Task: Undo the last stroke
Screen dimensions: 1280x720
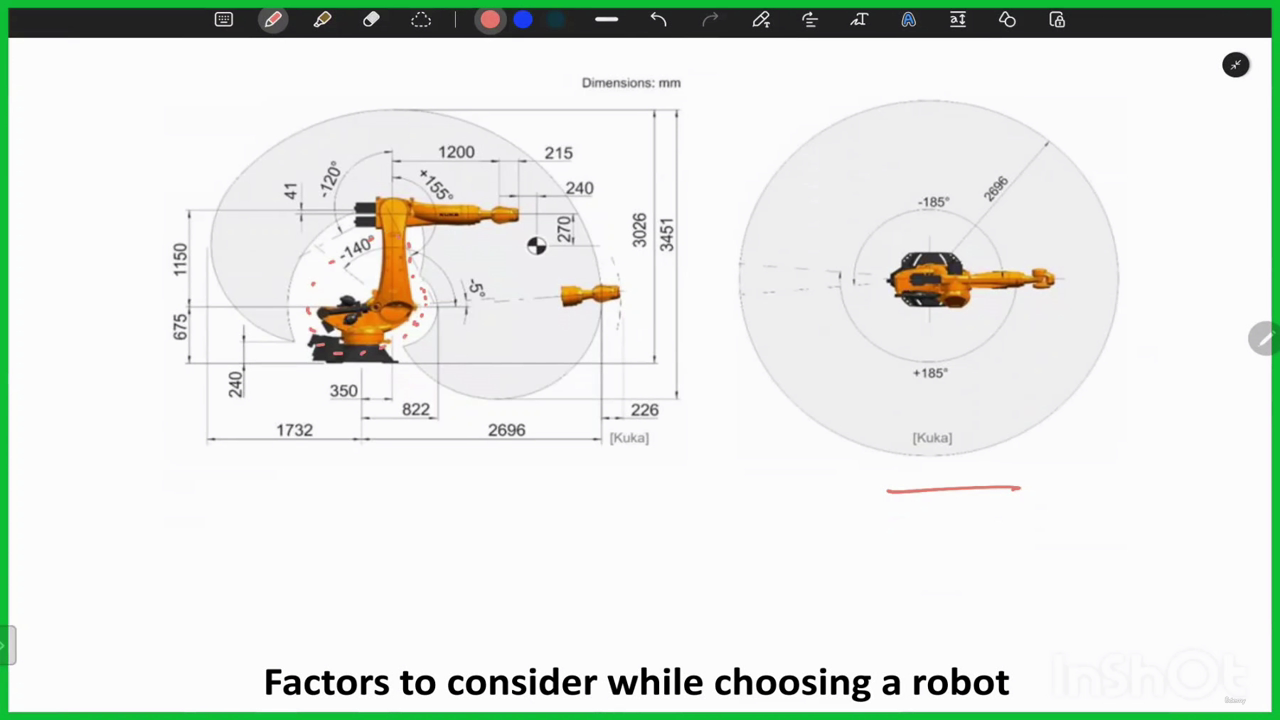Action: [658, 20]
